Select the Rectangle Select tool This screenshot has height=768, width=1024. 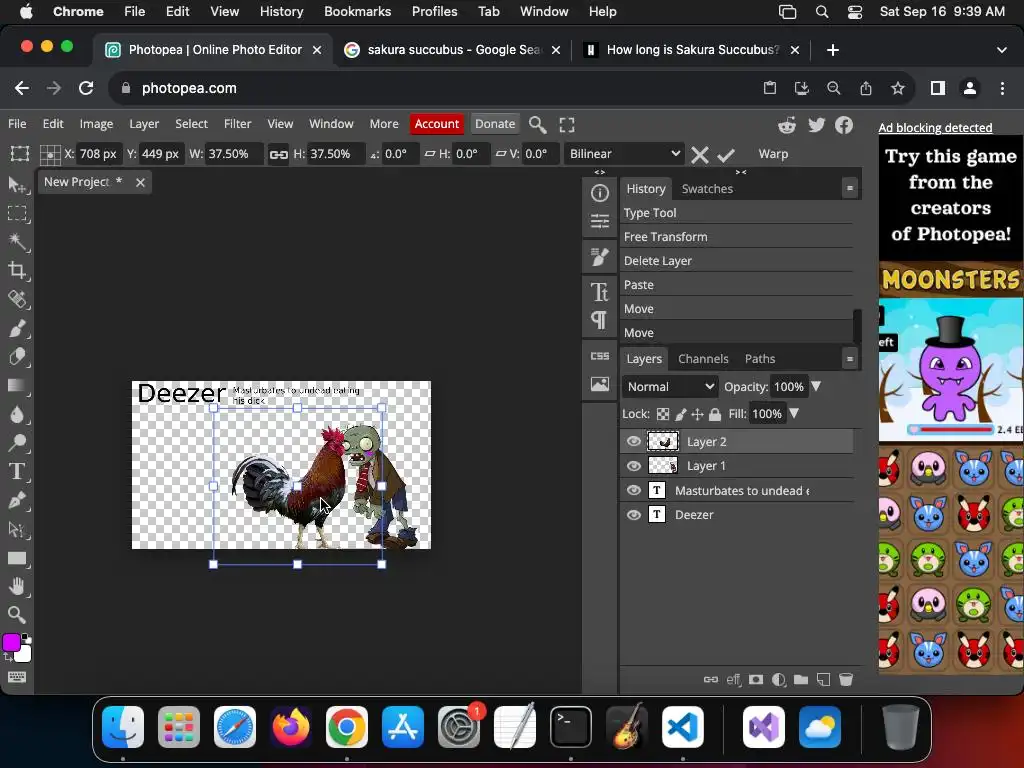tap(17, 214)
